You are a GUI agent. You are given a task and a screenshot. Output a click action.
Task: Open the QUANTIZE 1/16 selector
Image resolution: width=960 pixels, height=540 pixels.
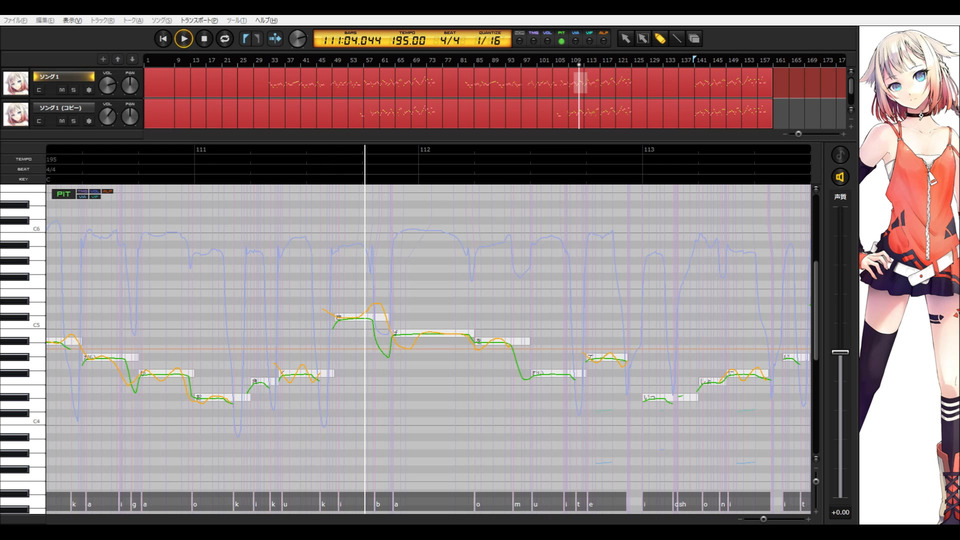click(489, 40)
